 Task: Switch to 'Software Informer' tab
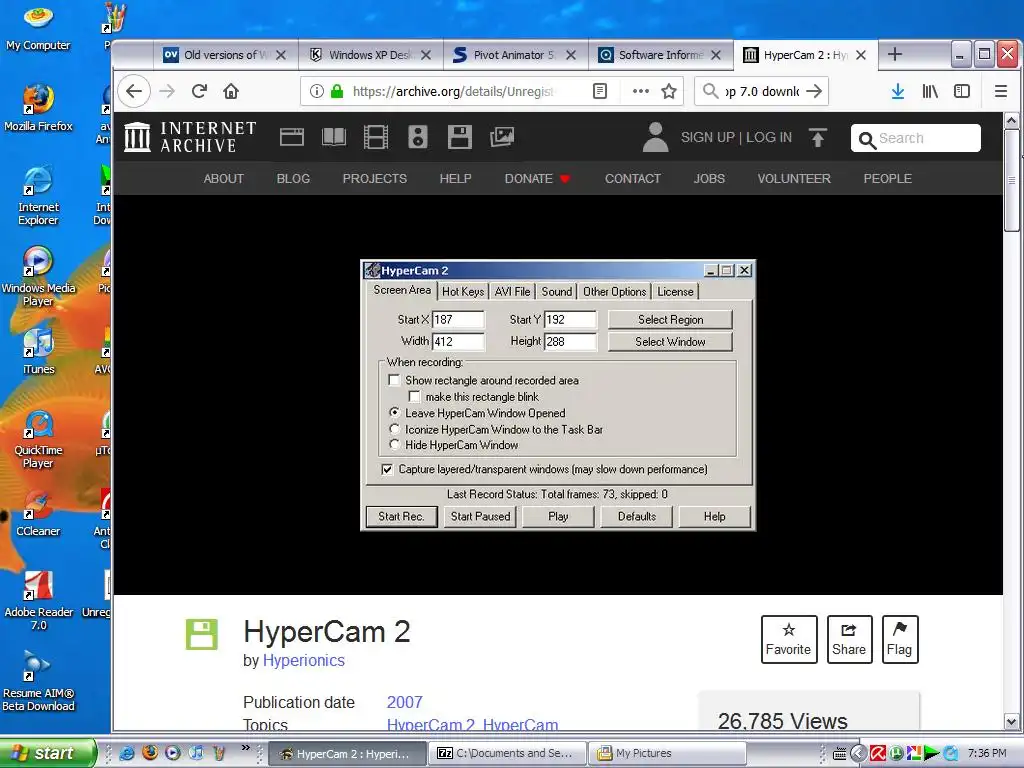click(661, 55)
